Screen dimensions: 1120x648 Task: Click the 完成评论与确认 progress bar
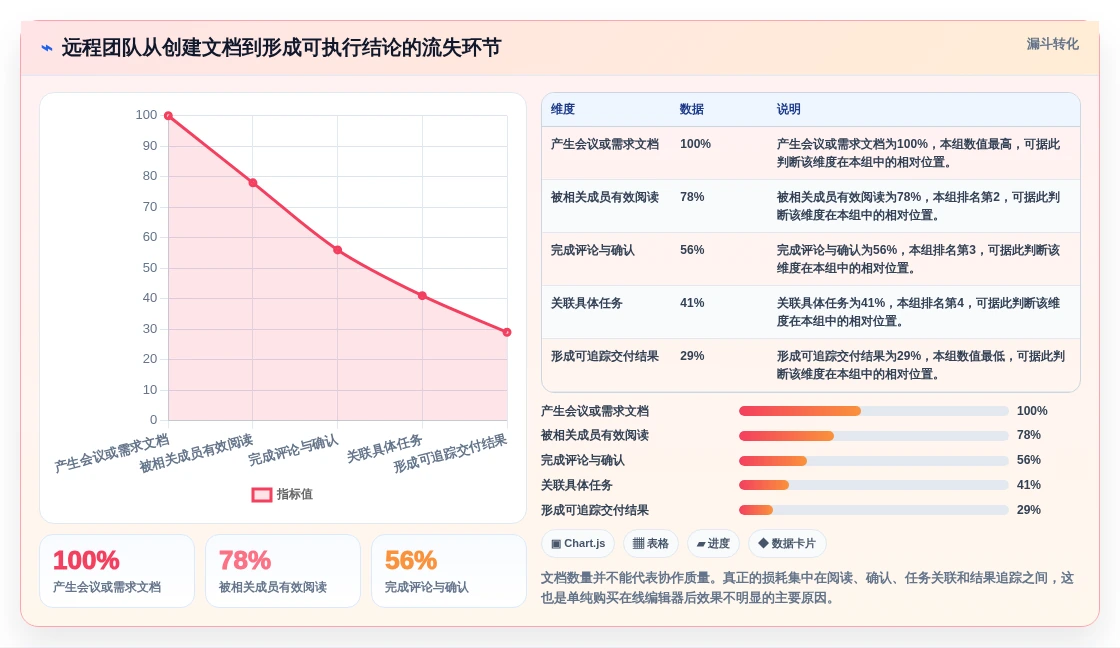[x=873, y=461]
